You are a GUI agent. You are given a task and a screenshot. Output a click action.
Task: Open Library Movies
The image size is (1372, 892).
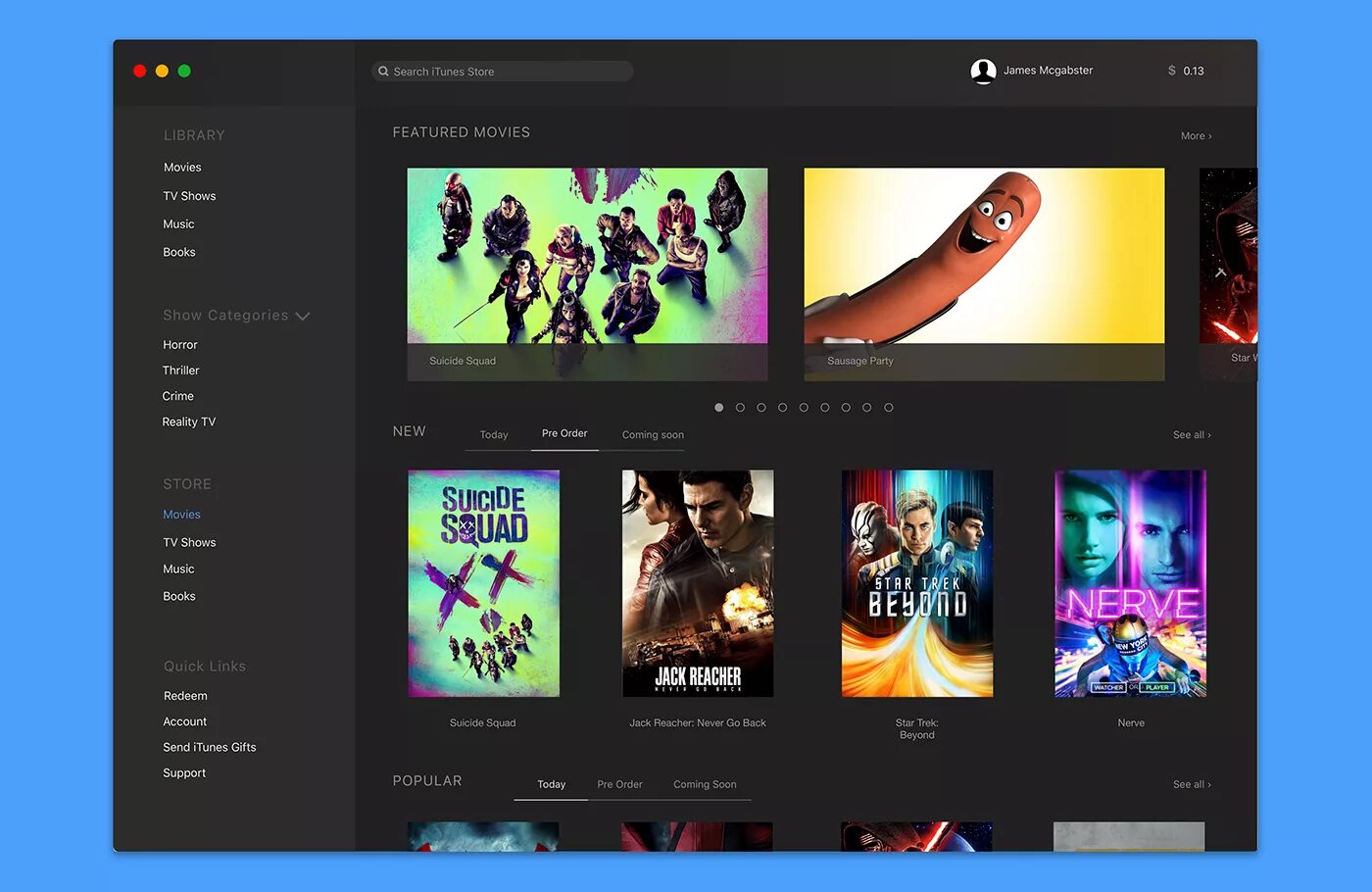click(x=182, y=168)
